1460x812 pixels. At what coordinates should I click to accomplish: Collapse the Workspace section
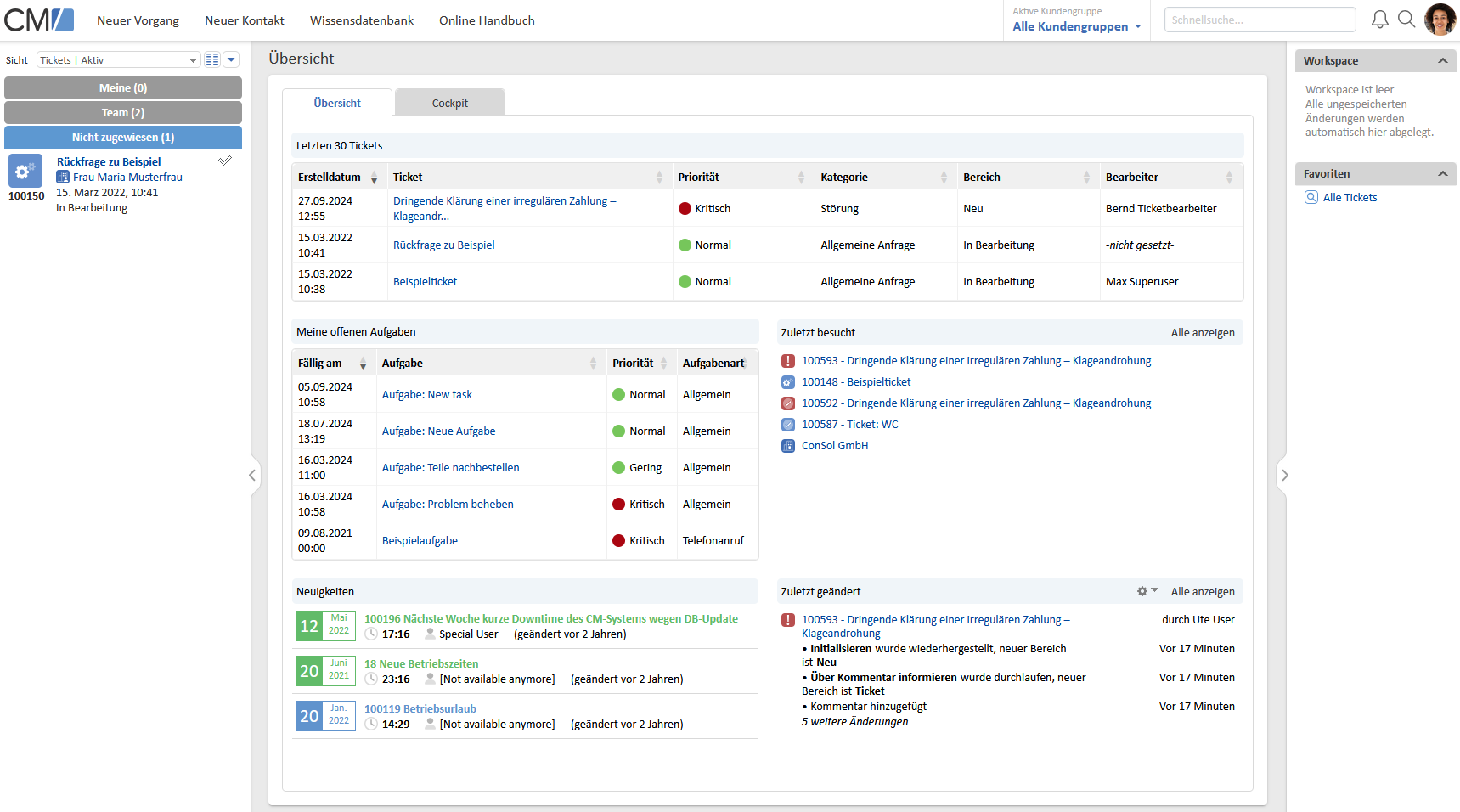(x=1442, y=60)
